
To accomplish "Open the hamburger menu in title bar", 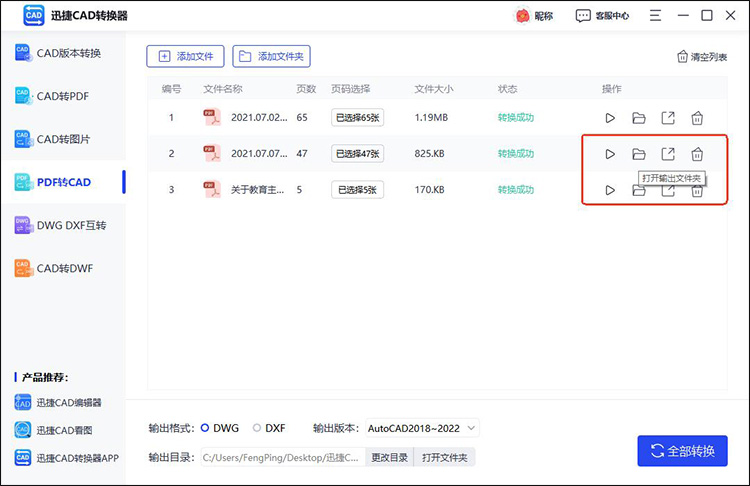I will pos(655,16).
